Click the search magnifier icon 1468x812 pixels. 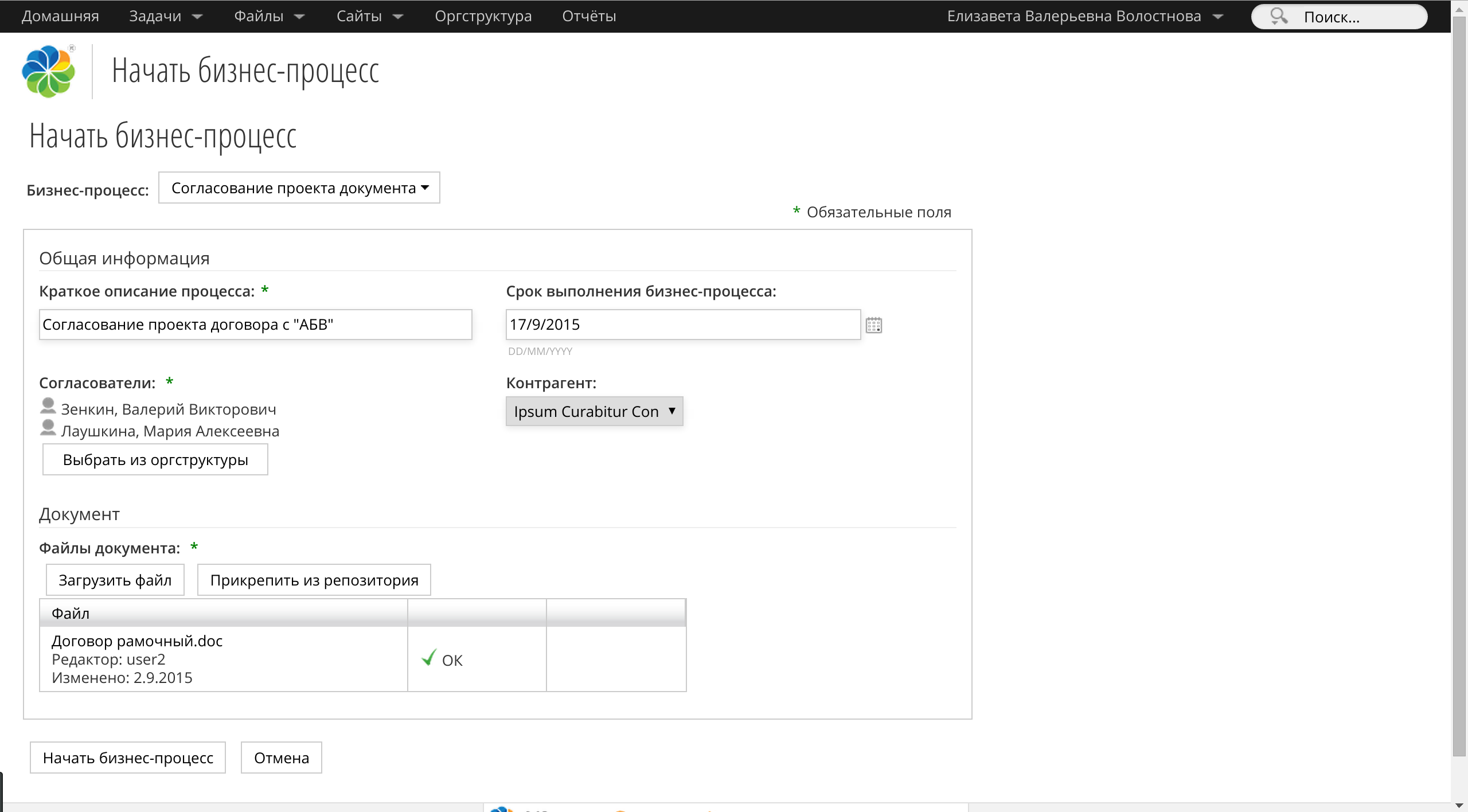point(1278,16)
